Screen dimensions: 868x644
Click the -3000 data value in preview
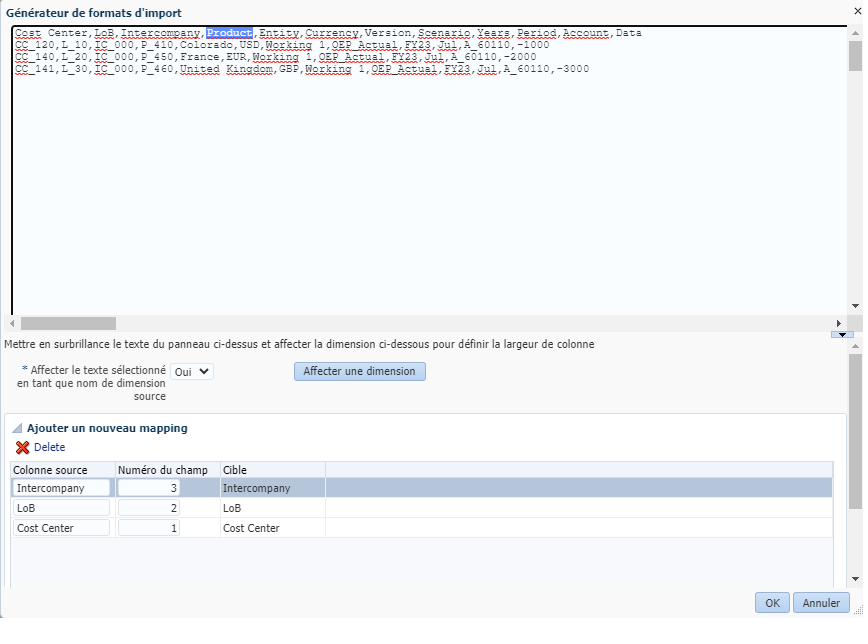point(572,69)
